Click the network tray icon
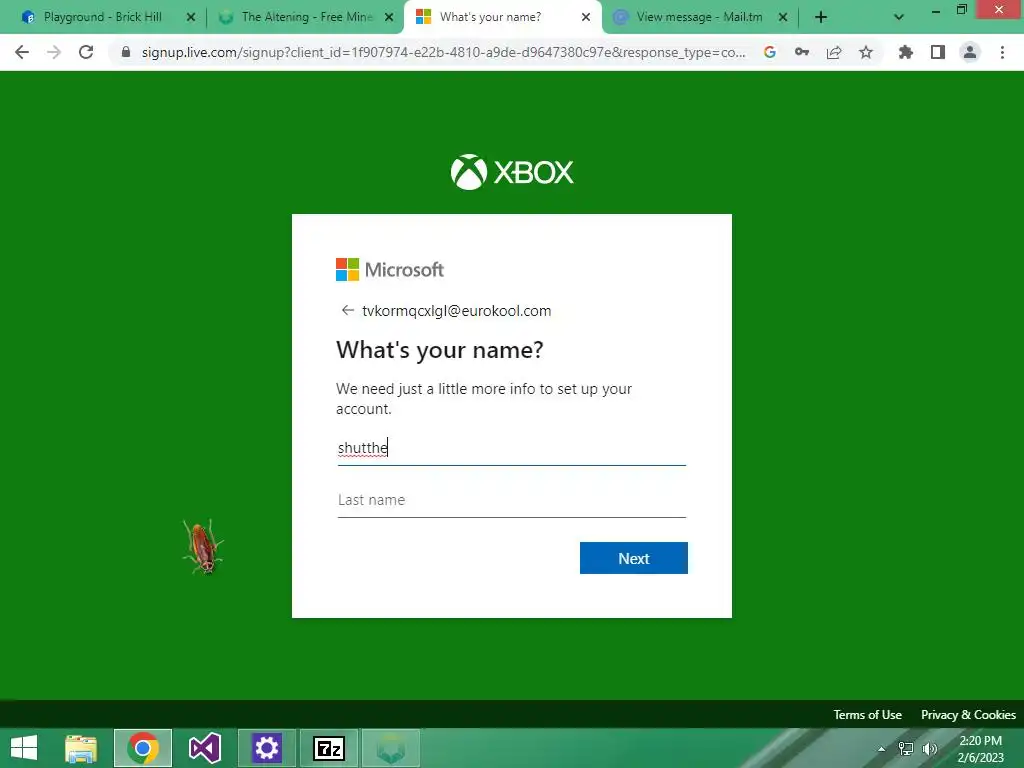 [x=905, y=748]
